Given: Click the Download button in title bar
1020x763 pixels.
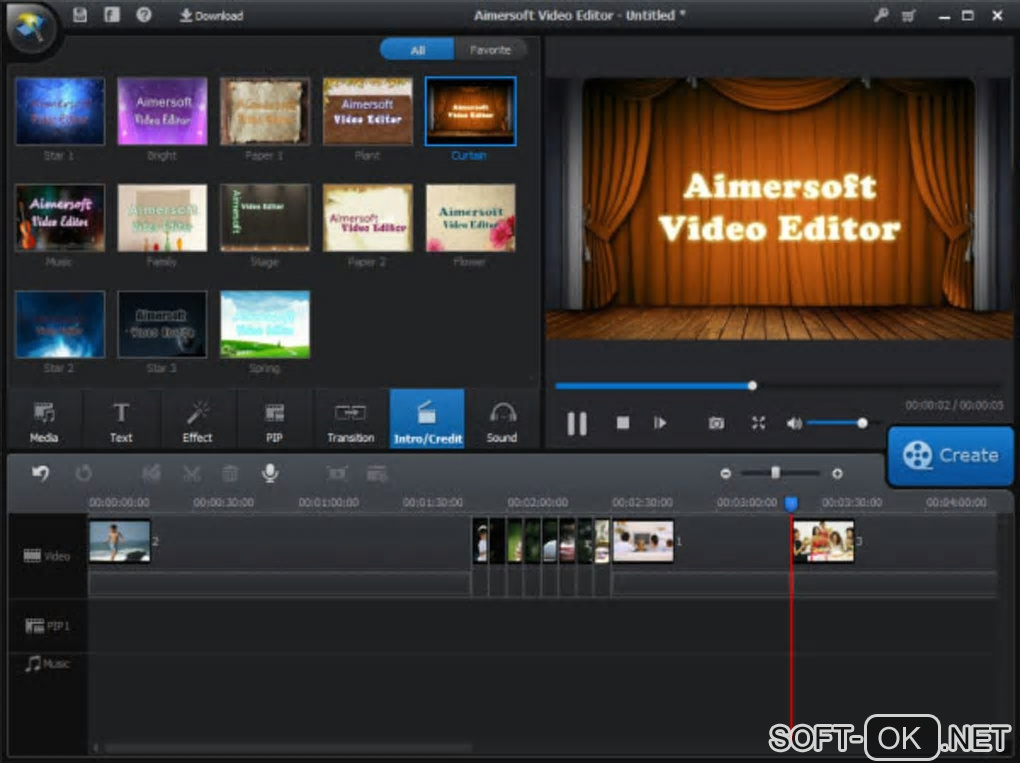Looking at the screenshot, I should coord(211,15).
